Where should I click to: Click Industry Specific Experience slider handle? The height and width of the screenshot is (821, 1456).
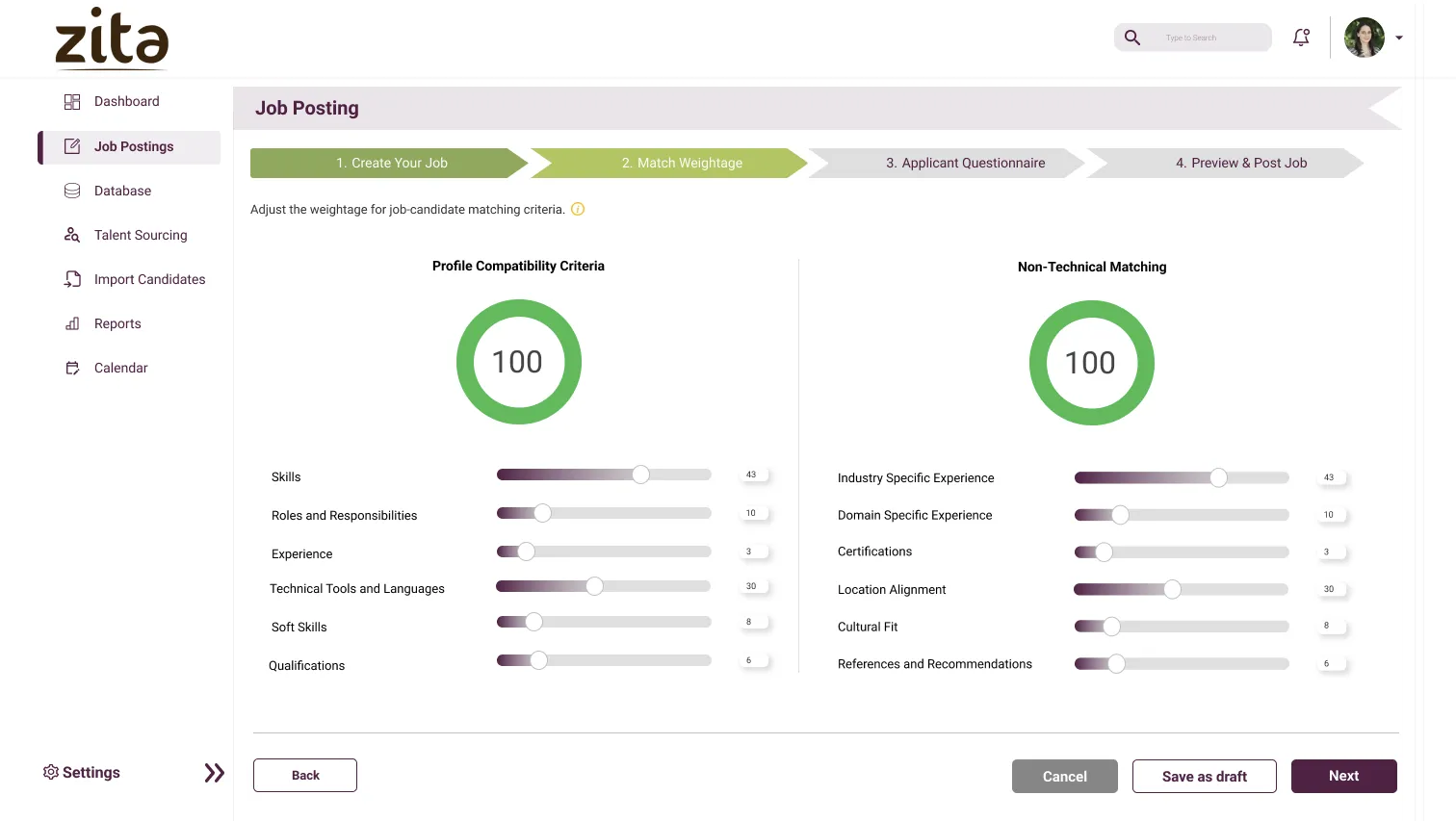point(1218,477)
